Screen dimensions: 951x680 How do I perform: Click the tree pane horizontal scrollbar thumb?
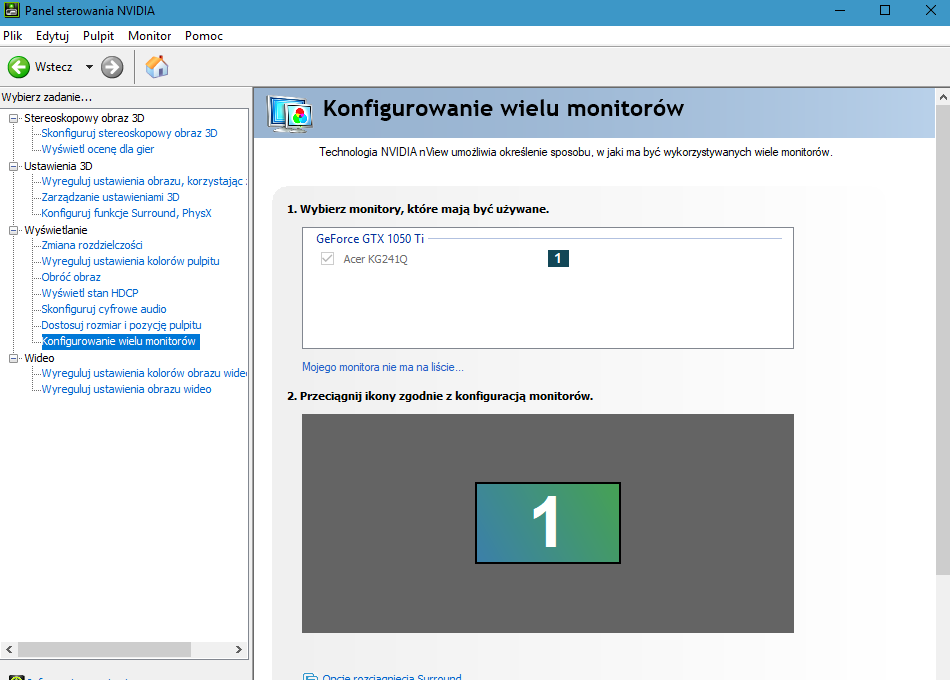coord(104,649)
